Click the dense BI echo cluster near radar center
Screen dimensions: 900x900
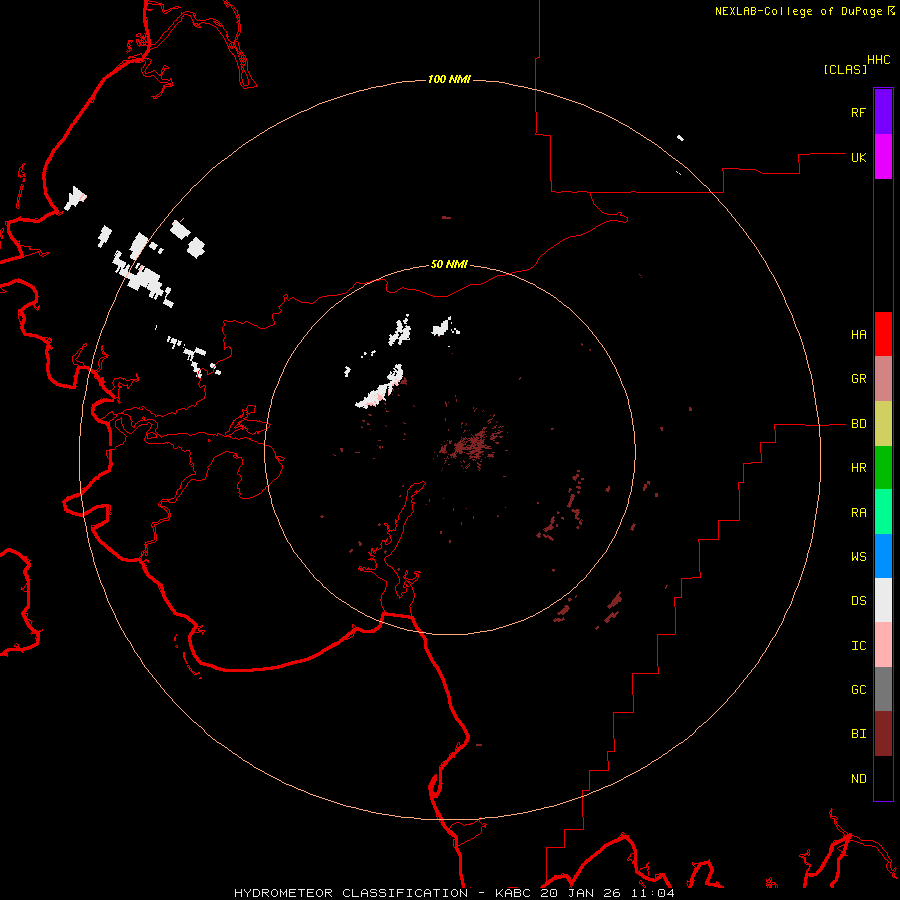tap(472, 445)
